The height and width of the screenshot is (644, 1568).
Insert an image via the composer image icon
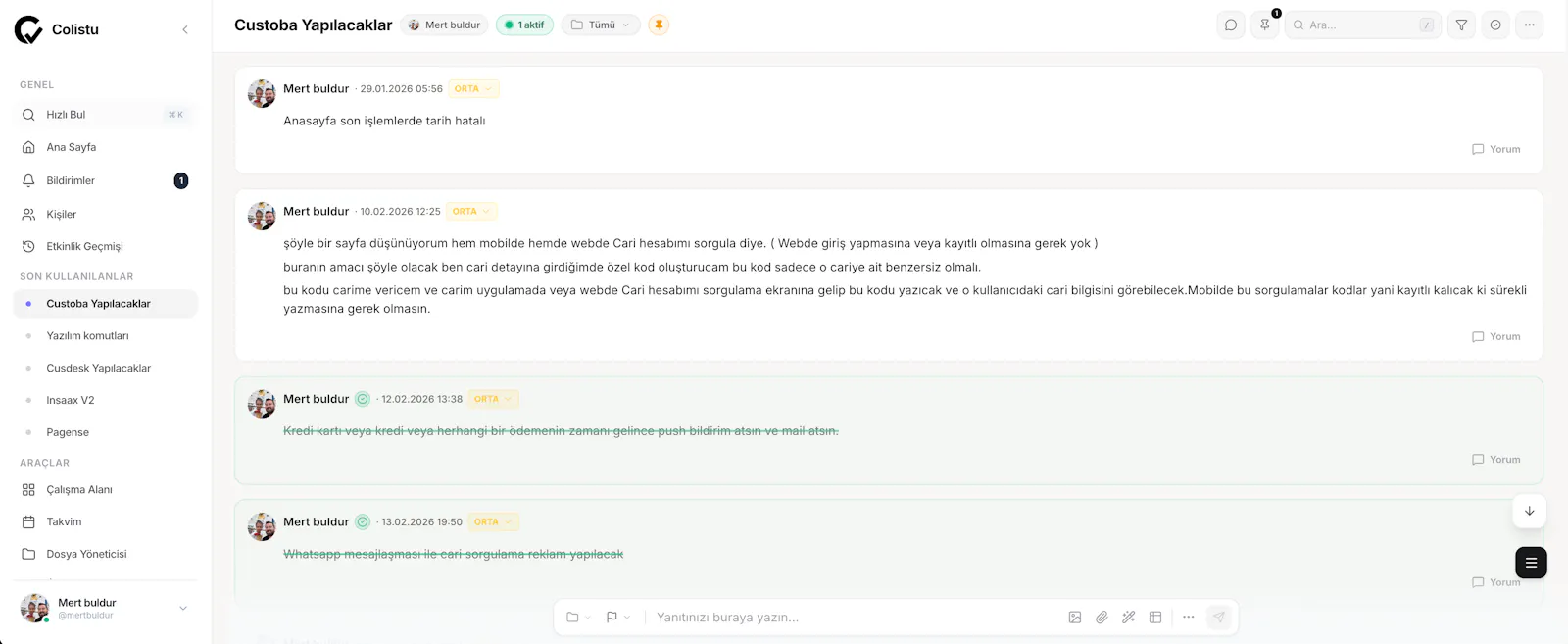(1075, 618)
